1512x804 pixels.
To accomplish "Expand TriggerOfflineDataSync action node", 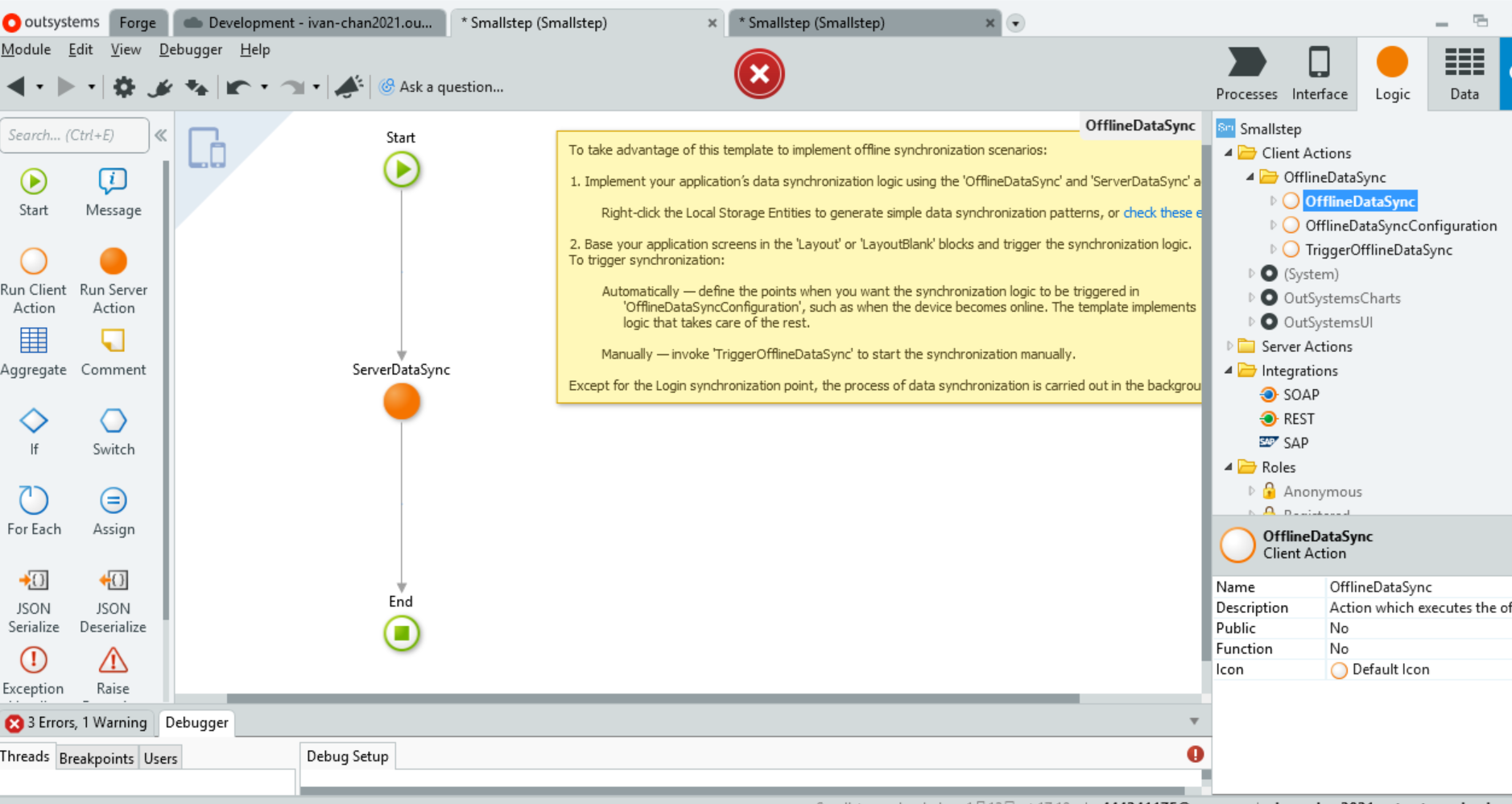I will coord(1273,250).
